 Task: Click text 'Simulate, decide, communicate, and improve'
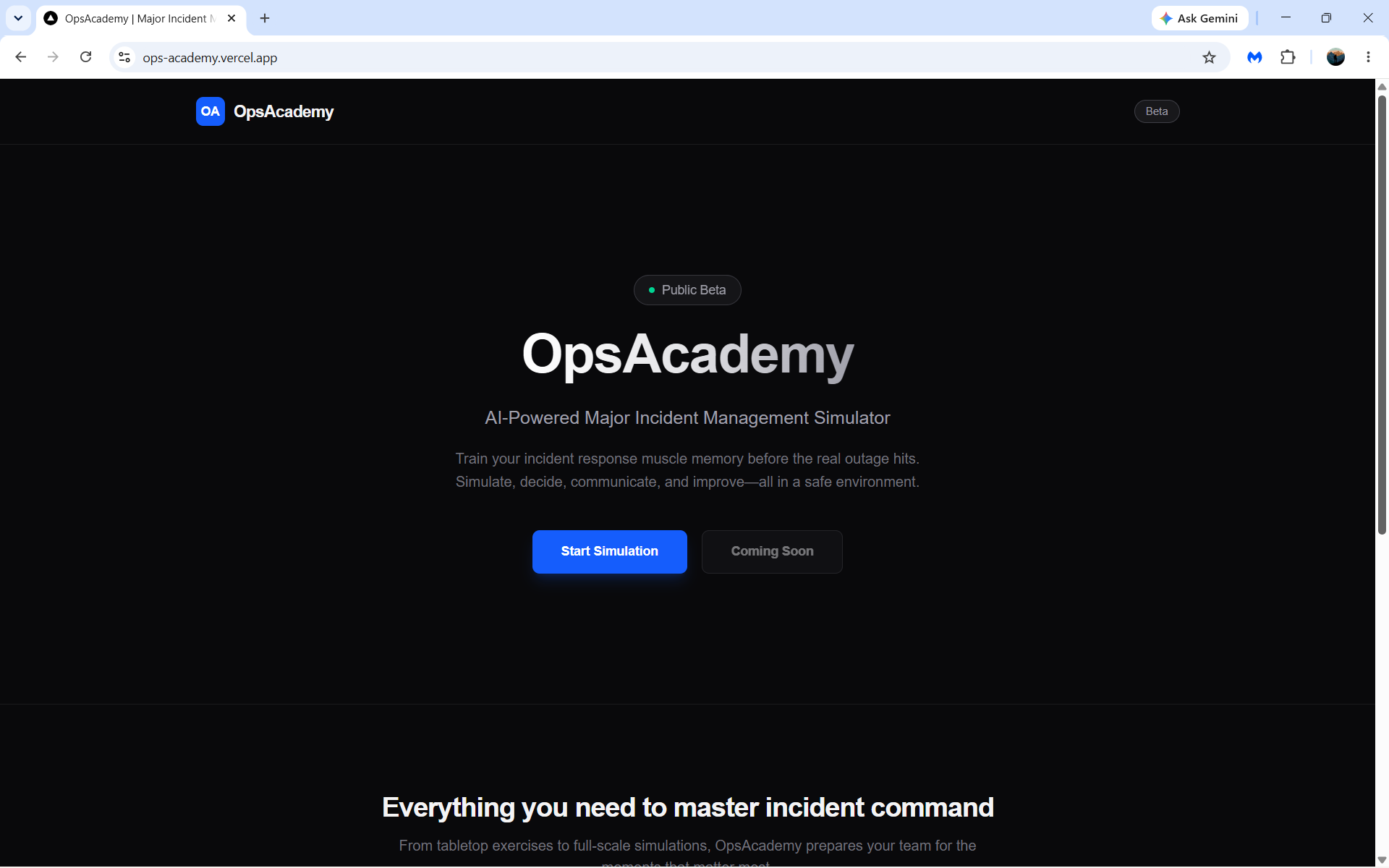click(x=600, y=482)
